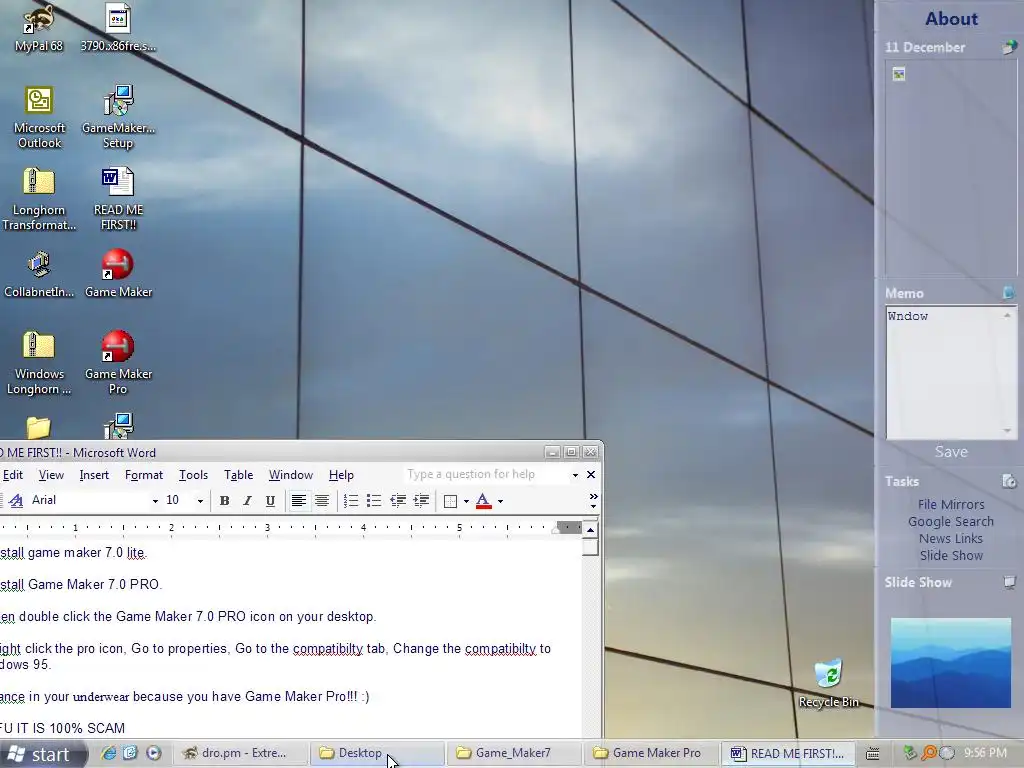Select Game Maker Pro shortcut icon
The height and width of the screenshot is (768, 1024).
point(118,363)
